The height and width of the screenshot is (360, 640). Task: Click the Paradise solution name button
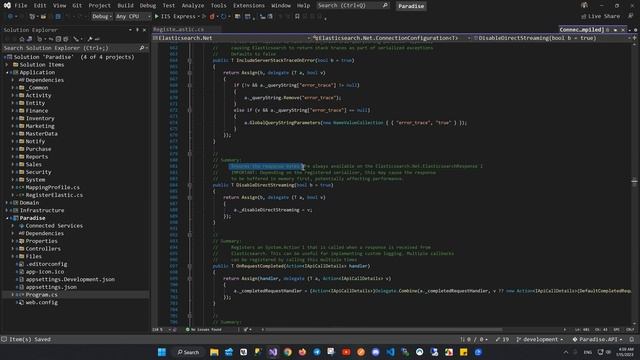[x=411, y=6]
